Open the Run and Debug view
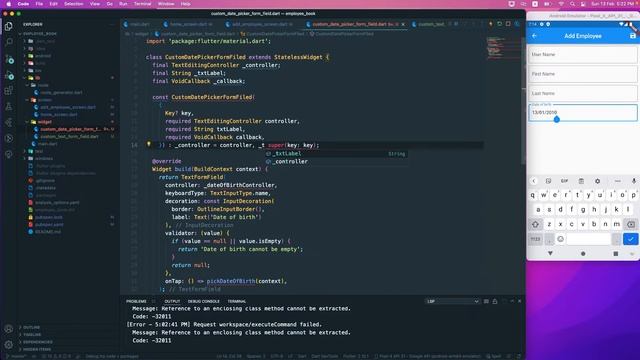The image size is (640, 360). (9, 76)
